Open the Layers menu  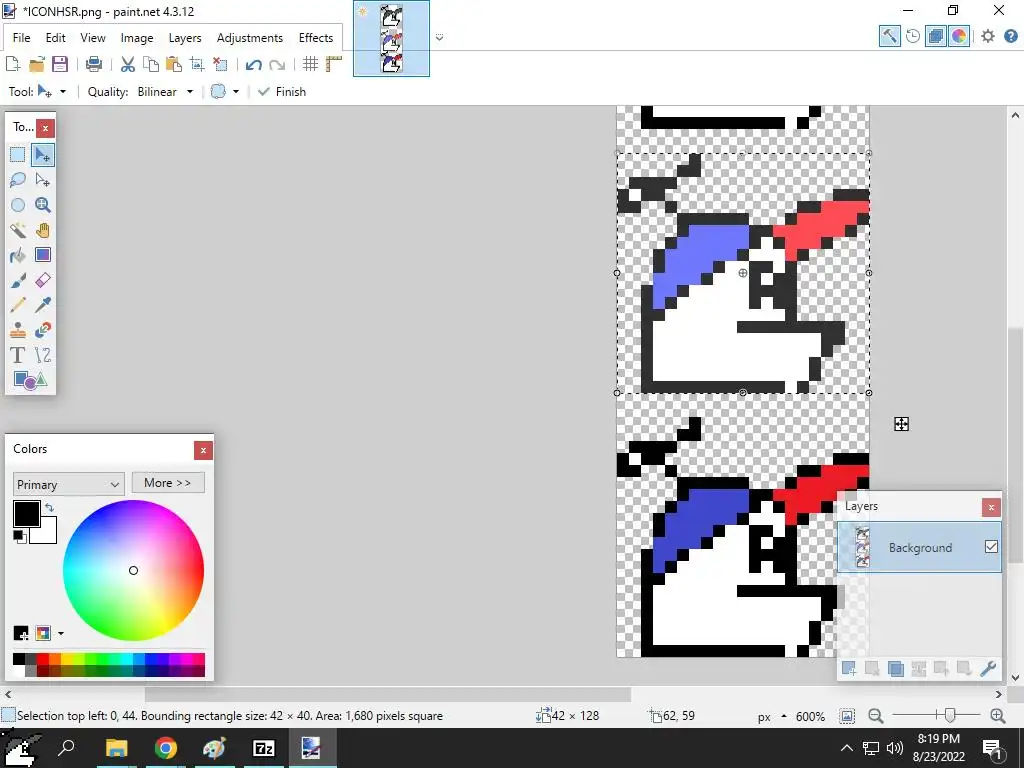click(185, 38)
